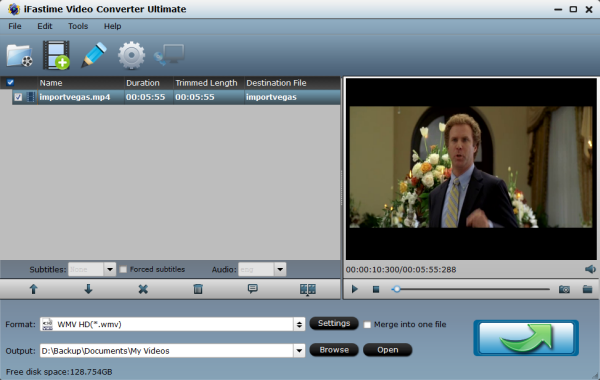This screenshot has width=600, height=380.
Task: Expand the Subtitles dropdown
Action: point(110,269)
